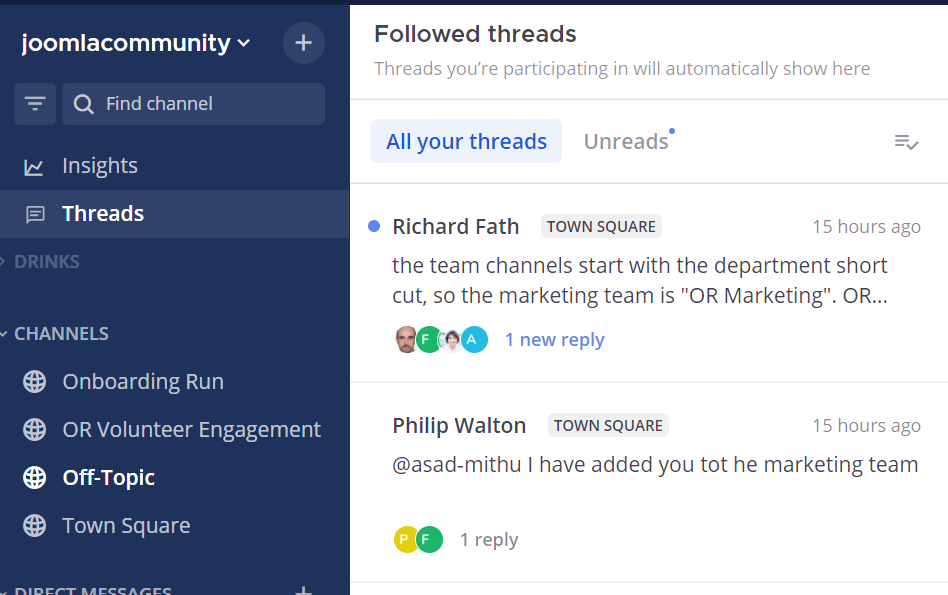Click the Threads message icon
Screen dimensions: 948x595
pos(35,214)
